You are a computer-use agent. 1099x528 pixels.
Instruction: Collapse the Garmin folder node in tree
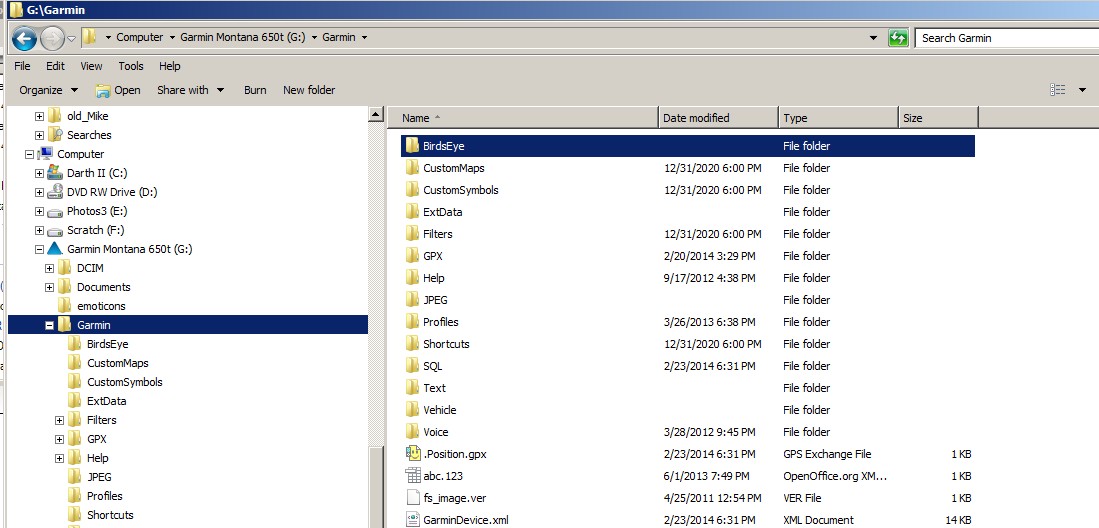tap(49, 325)
